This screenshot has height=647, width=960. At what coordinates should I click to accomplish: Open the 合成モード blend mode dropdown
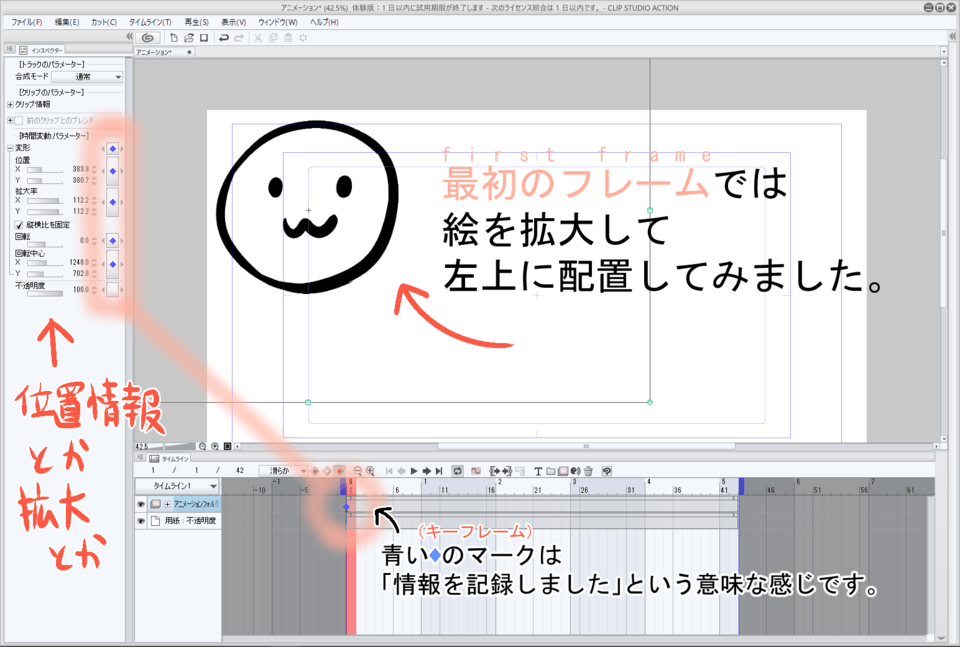tap(86, 77)
